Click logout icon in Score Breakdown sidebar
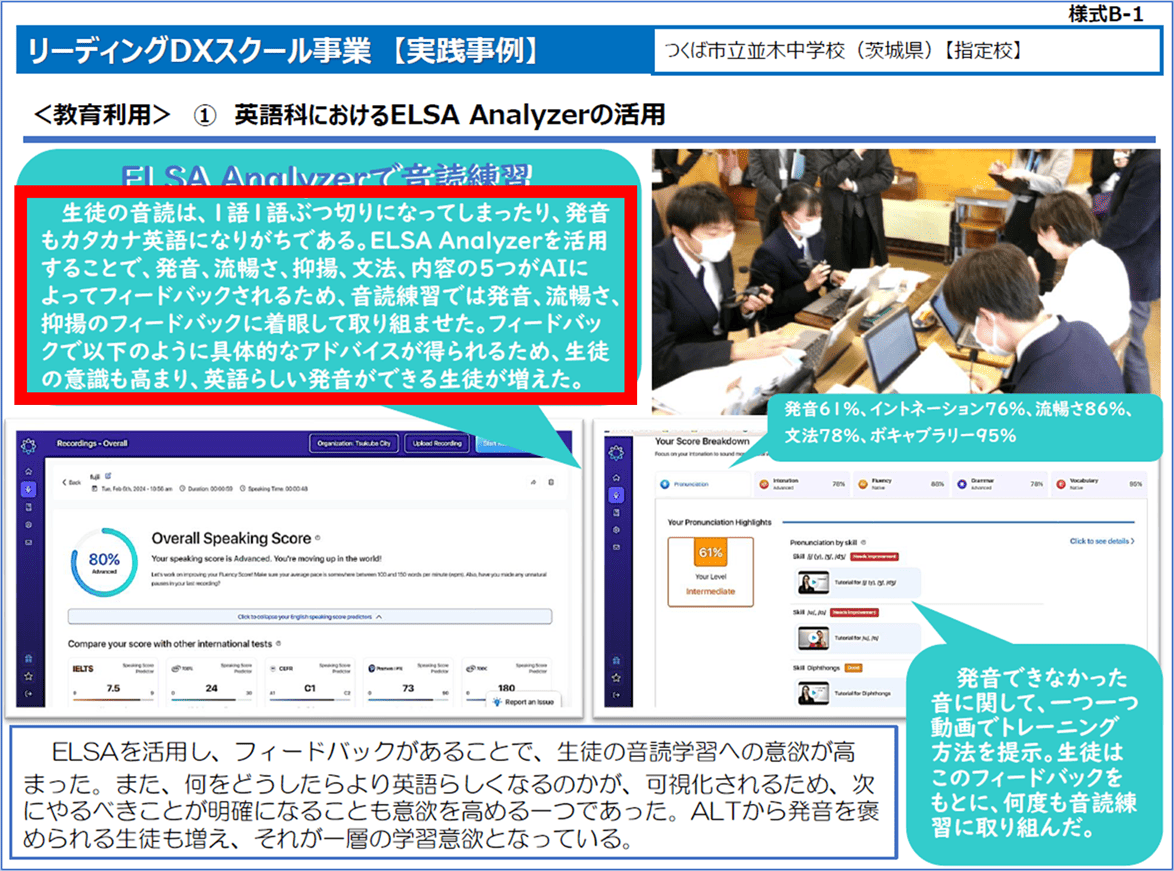Screen dimensions: 1174x871 pyautogui.click(x=616, y=695)
